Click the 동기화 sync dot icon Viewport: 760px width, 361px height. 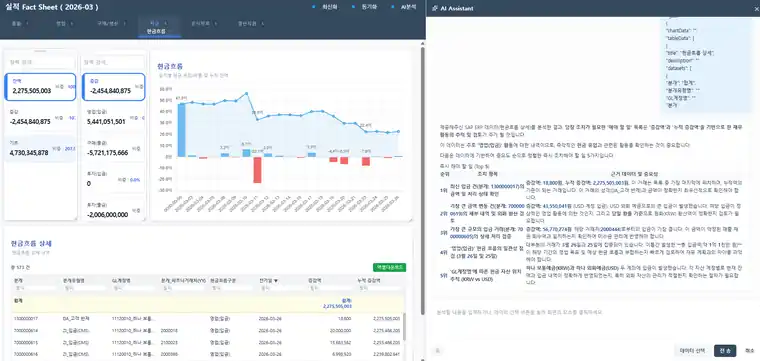click(x=352, y=7)
